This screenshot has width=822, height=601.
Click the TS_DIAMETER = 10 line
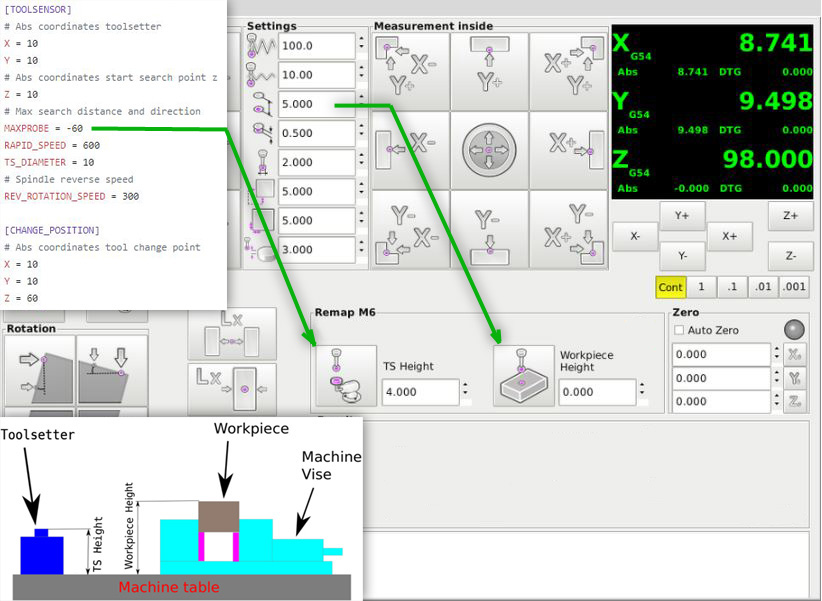point(49,163)
